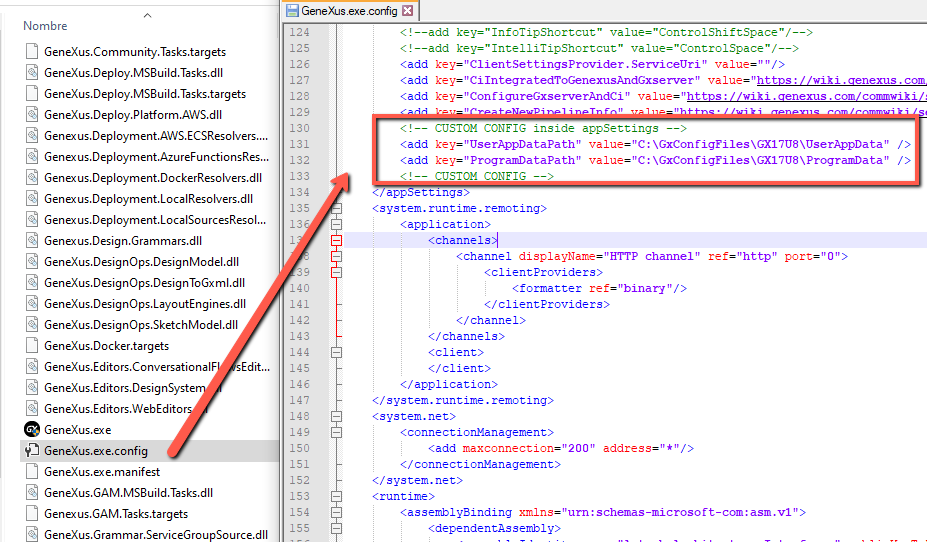The image size is (927, 542).
Task: Click the Genexus.Deployment.DockerResolvers.dll icon
Action: tap(32, 178)
